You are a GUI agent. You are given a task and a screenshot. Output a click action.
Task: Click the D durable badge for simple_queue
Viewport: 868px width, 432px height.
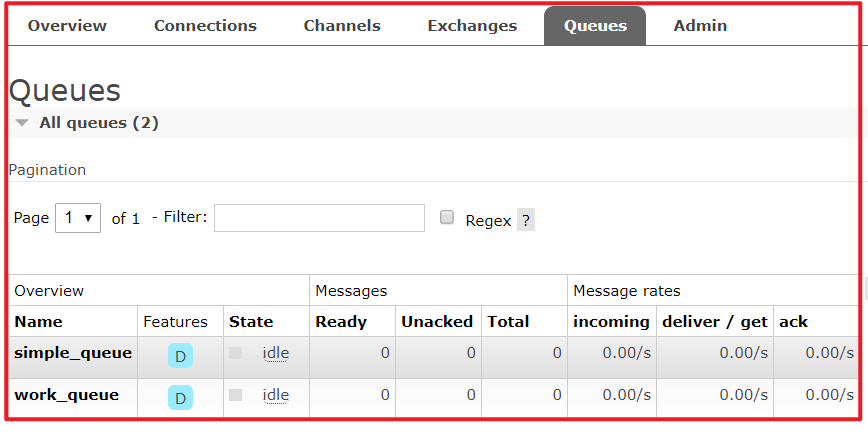(x=180, y=355)
